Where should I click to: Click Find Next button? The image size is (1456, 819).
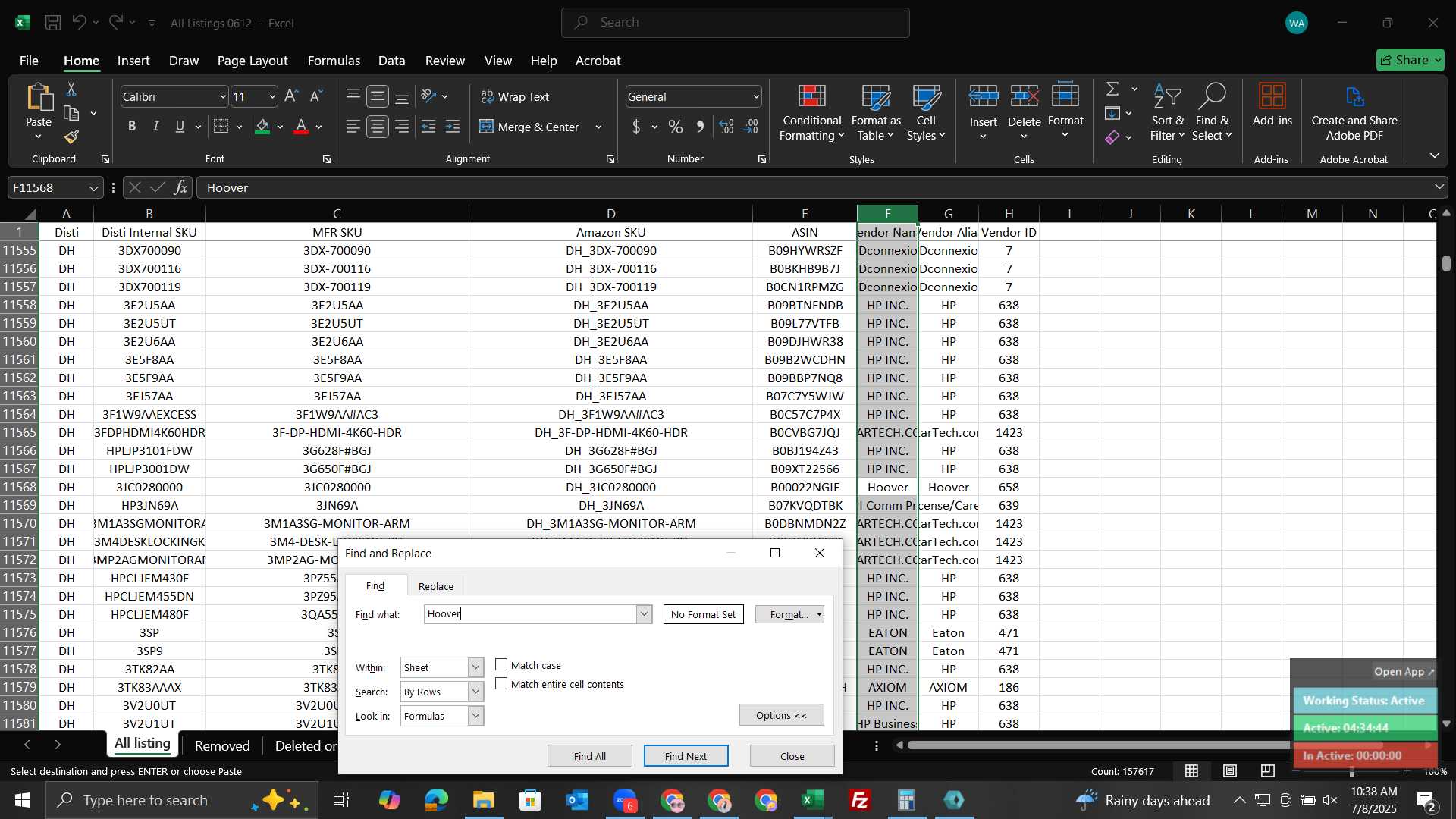click(x=686, y=756)
